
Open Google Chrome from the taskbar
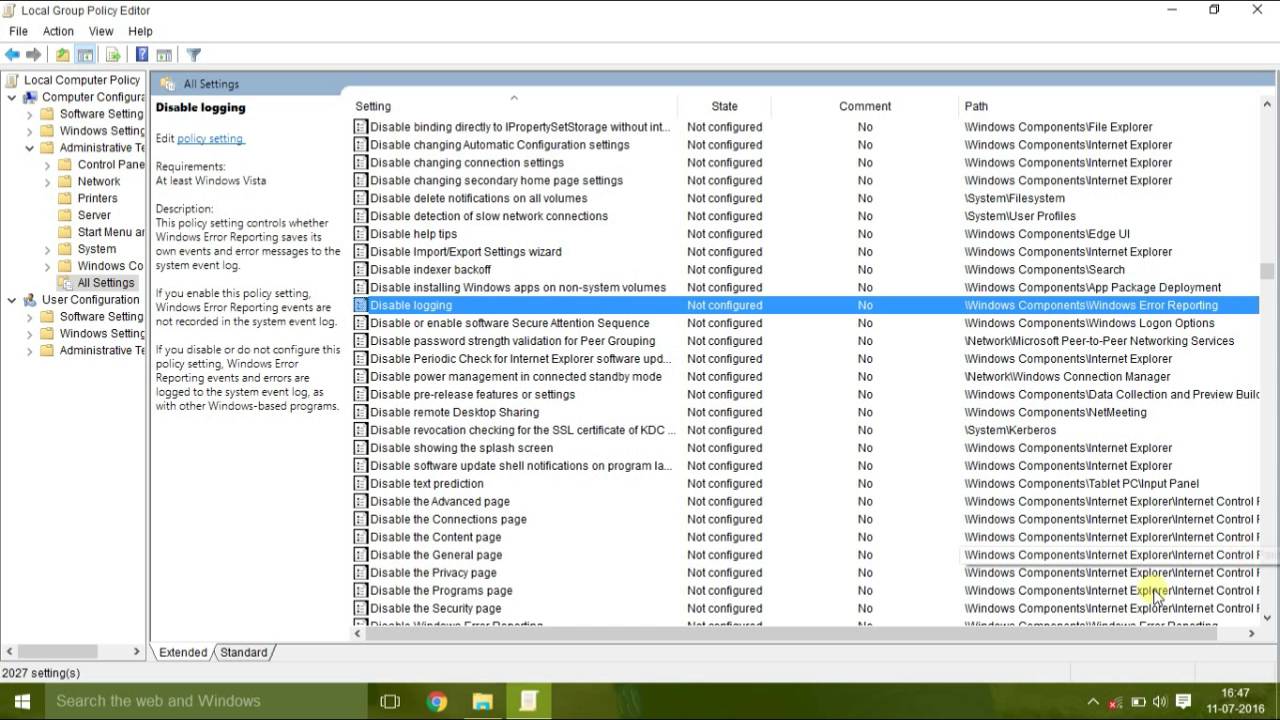[436, 701]
